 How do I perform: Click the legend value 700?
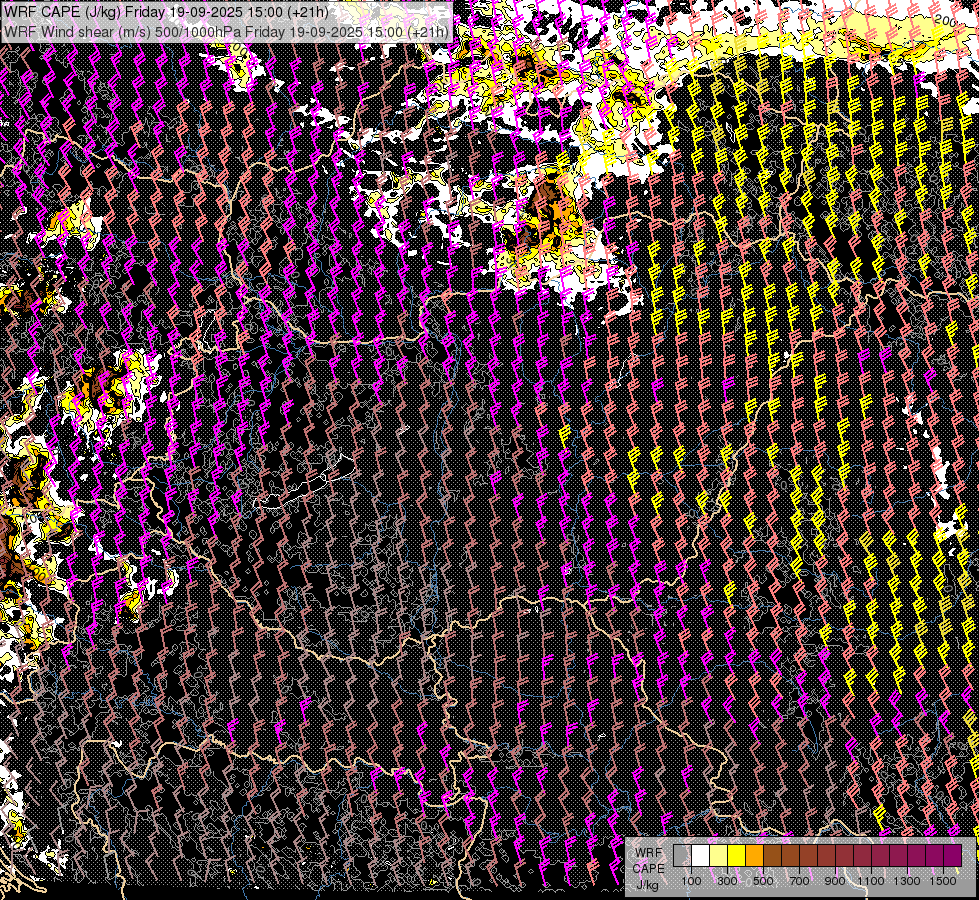coord(799,881)
